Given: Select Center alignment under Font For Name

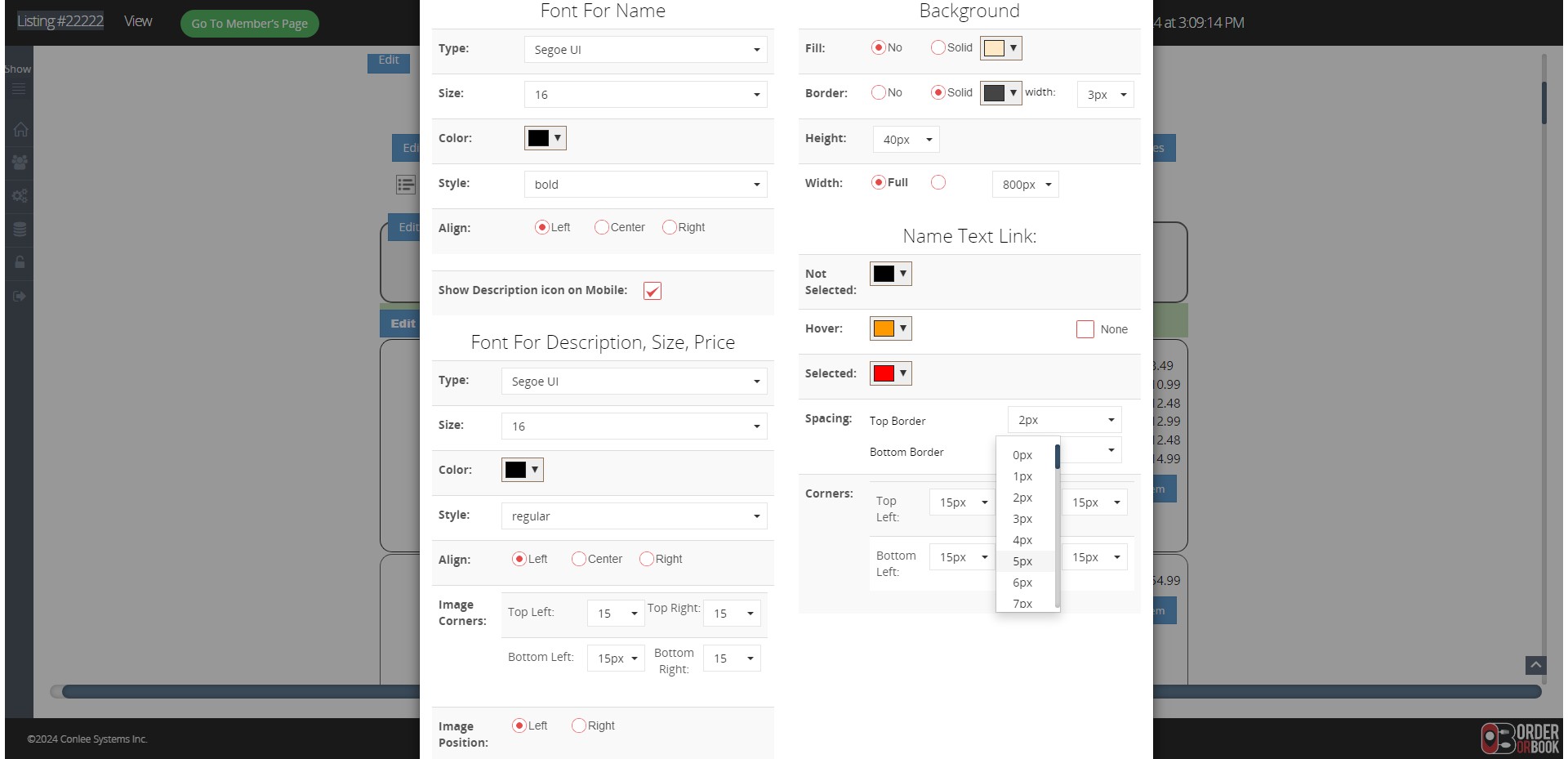Looking at the screenshot, I should coord(602,227).
